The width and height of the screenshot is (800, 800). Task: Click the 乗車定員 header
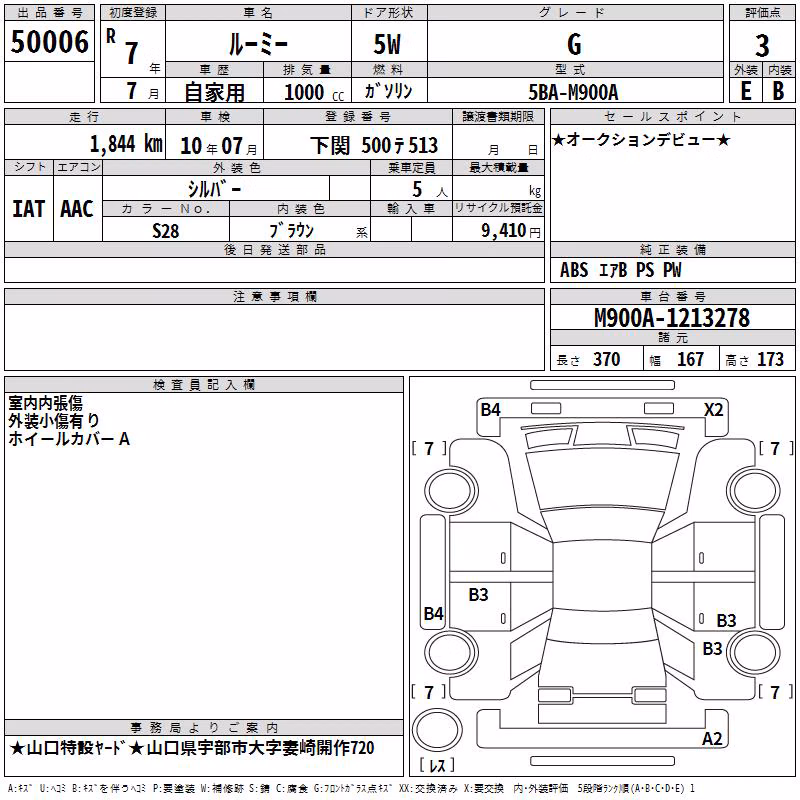(x=411, y=167)
